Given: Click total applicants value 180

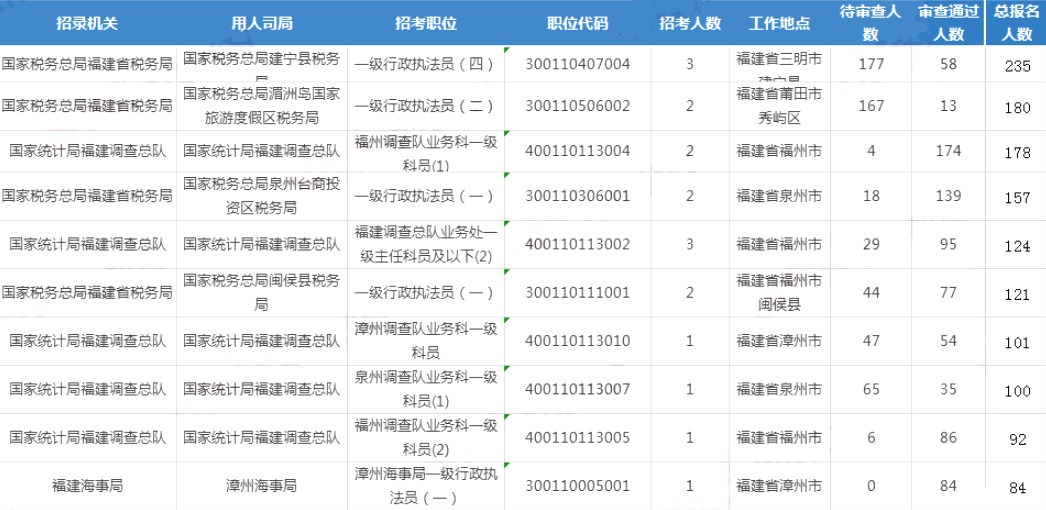Looking at the screenshot, I should pyautogui.click(x=1017, y=108).
